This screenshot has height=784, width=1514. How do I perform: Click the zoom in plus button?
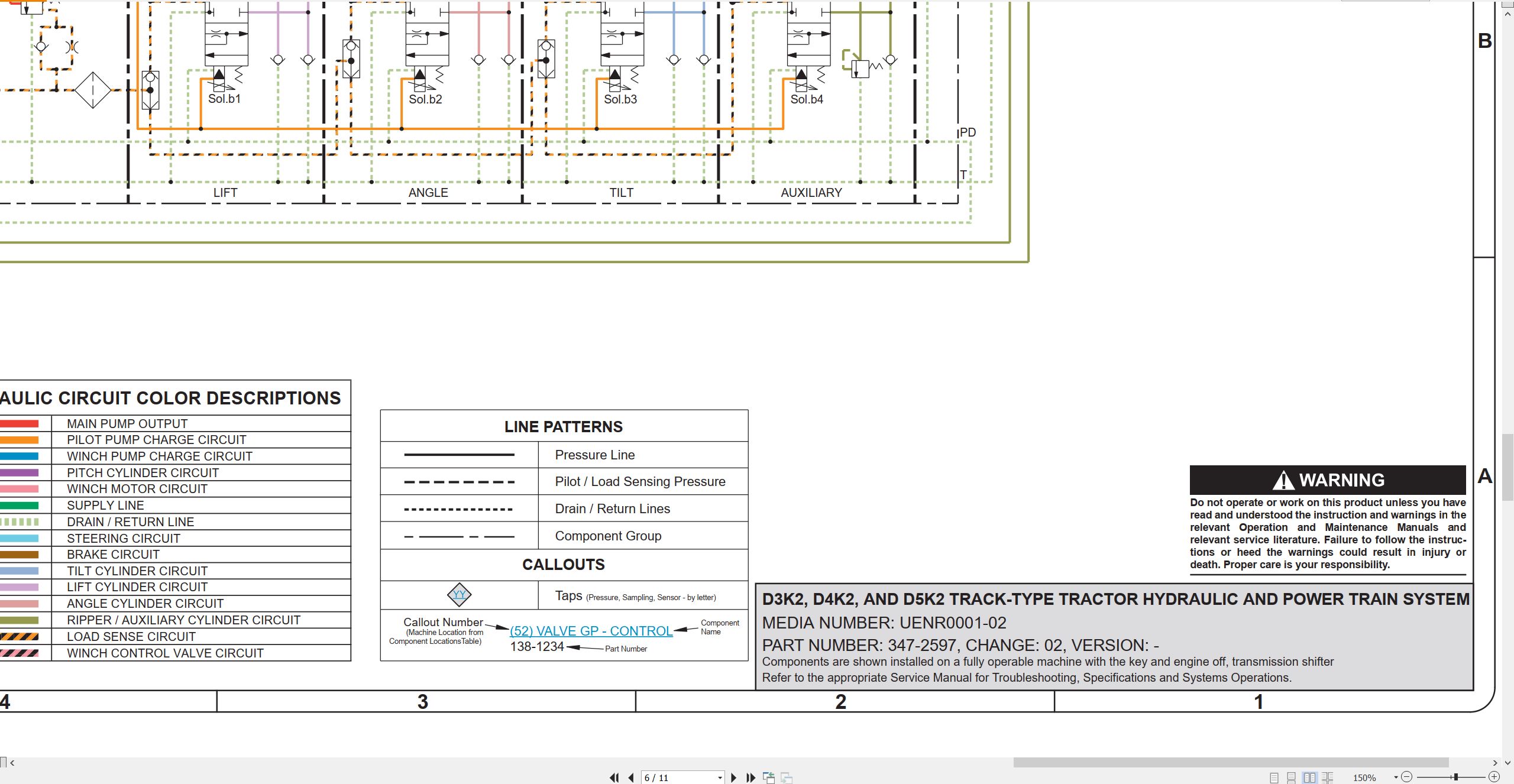pyautogui.click(x=1494, y=777)
